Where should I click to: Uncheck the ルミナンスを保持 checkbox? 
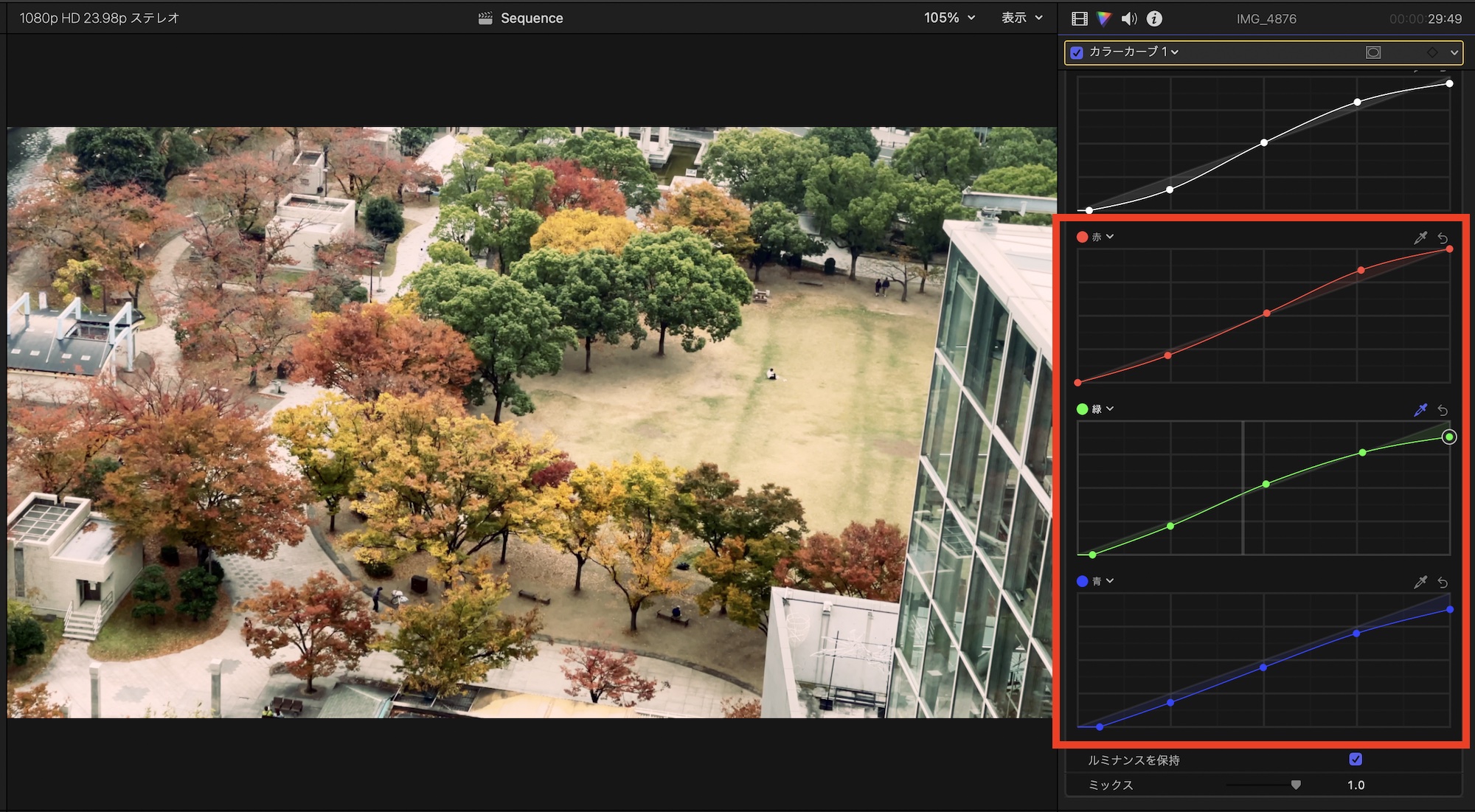pyautogui.click(x=1355, y=759)
